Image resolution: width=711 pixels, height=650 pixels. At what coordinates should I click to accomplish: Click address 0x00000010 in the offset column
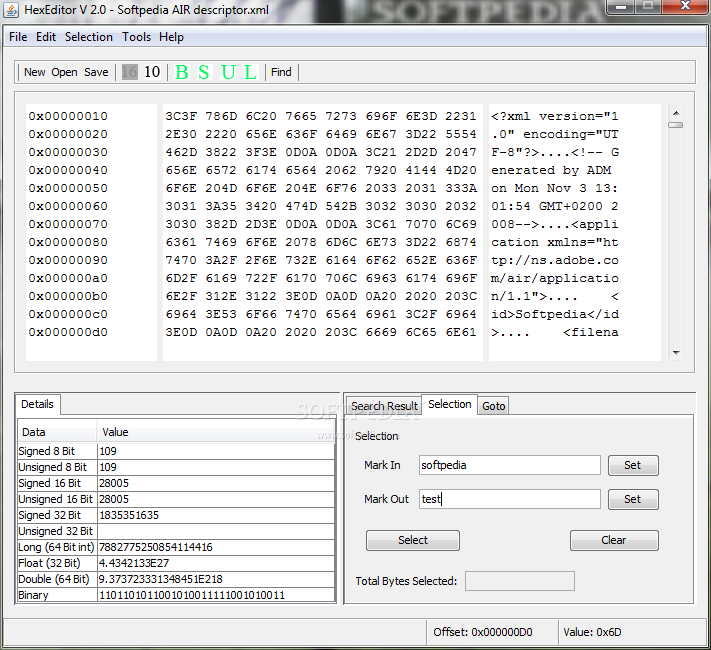pos(68,116)
